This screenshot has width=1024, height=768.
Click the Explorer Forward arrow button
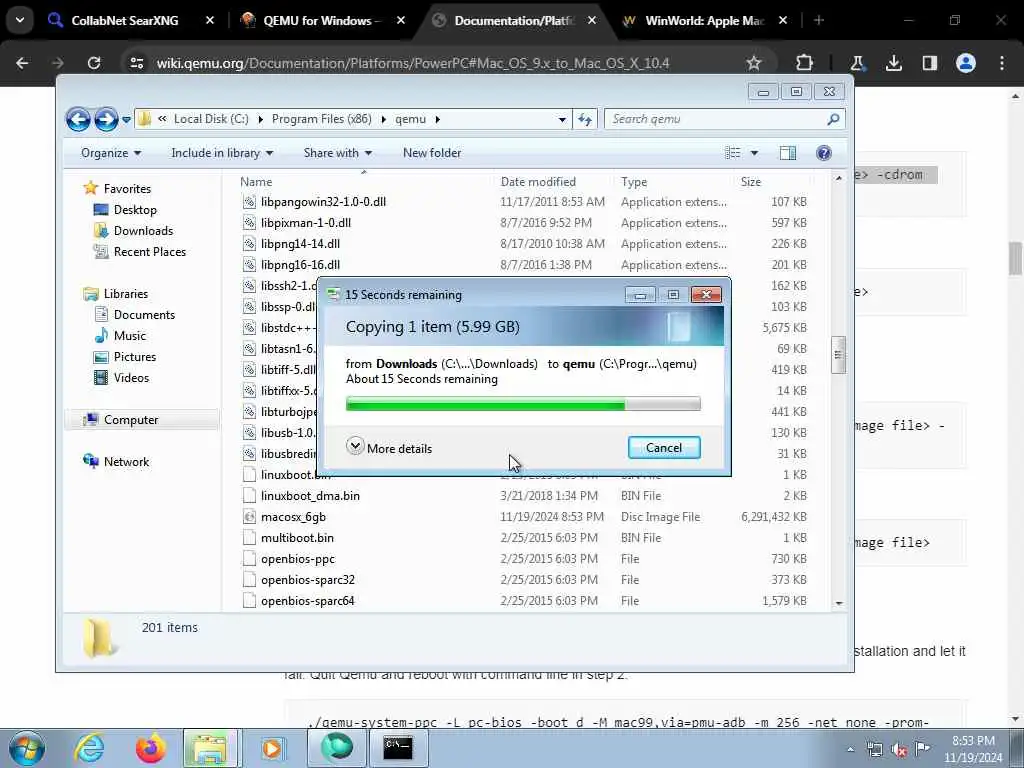pos(106,120)
